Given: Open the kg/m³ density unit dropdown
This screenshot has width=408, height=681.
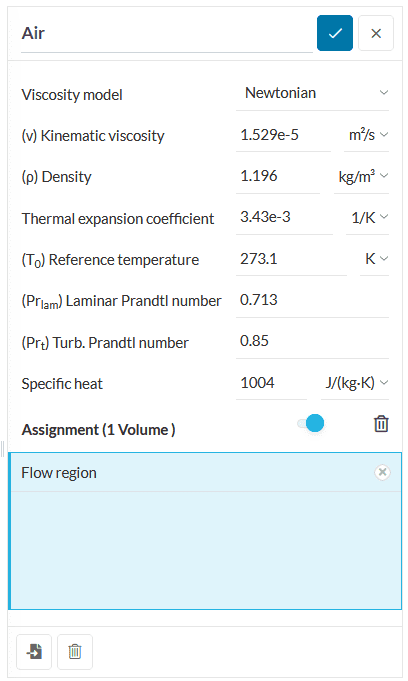Looking at the screenshot, I should 362,176.
